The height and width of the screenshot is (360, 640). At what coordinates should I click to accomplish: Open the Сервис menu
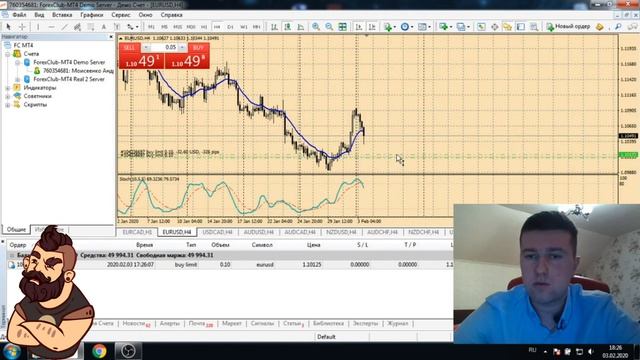121,15
